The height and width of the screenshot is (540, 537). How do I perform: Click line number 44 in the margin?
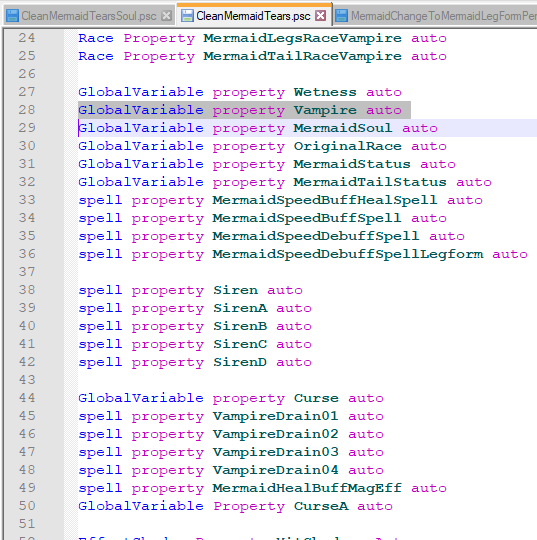point(27,398)
